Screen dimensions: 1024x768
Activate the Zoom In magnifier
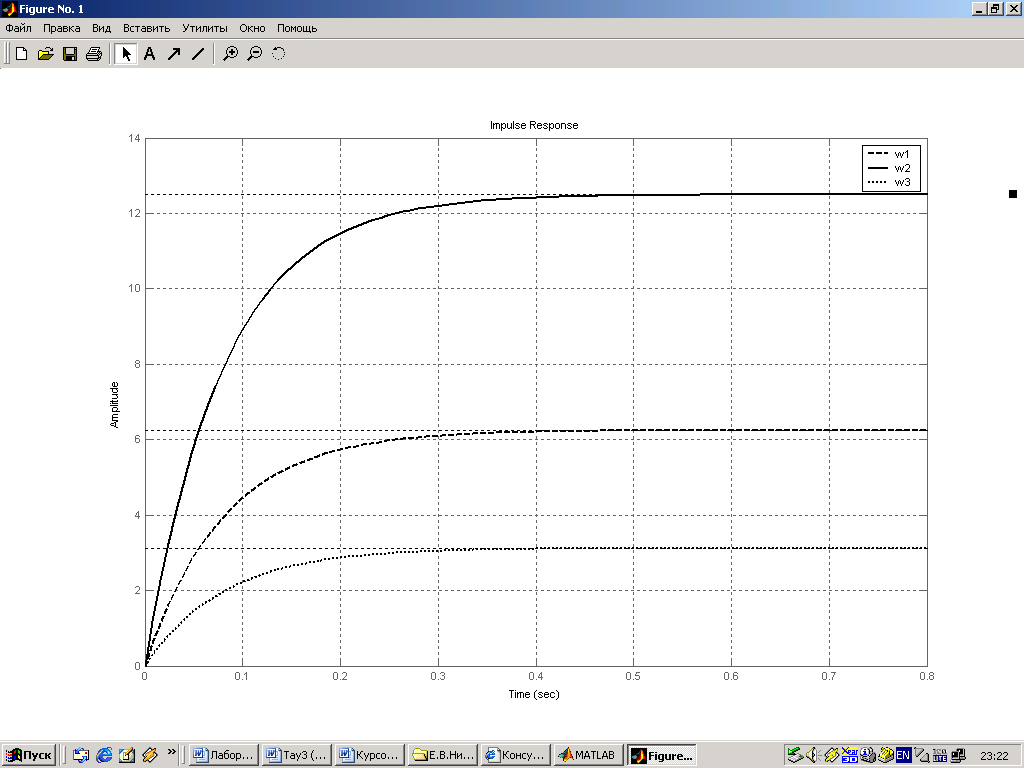click(x=231, y=54)
